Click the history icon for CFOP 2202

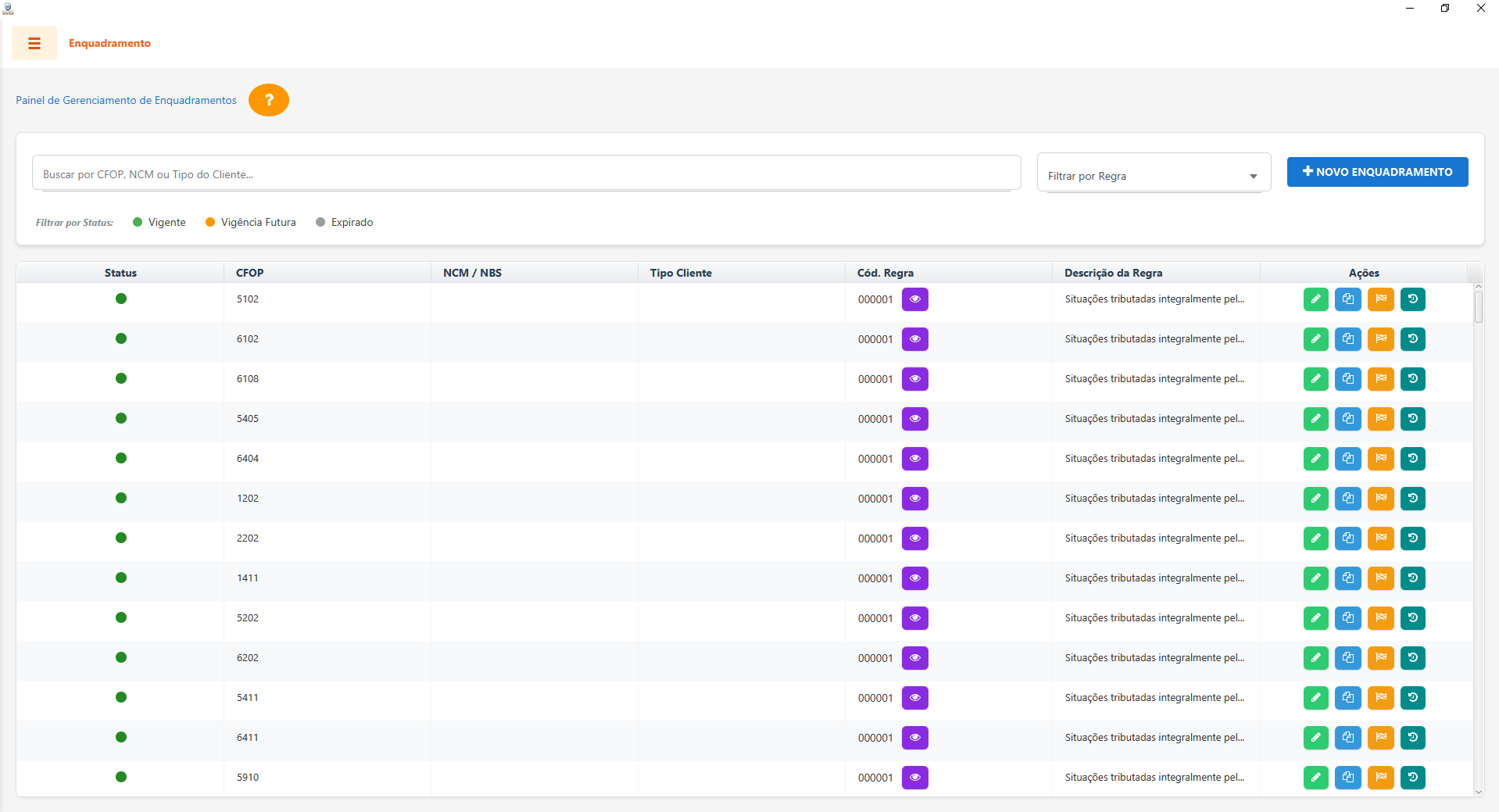[x=1413, y=538]
